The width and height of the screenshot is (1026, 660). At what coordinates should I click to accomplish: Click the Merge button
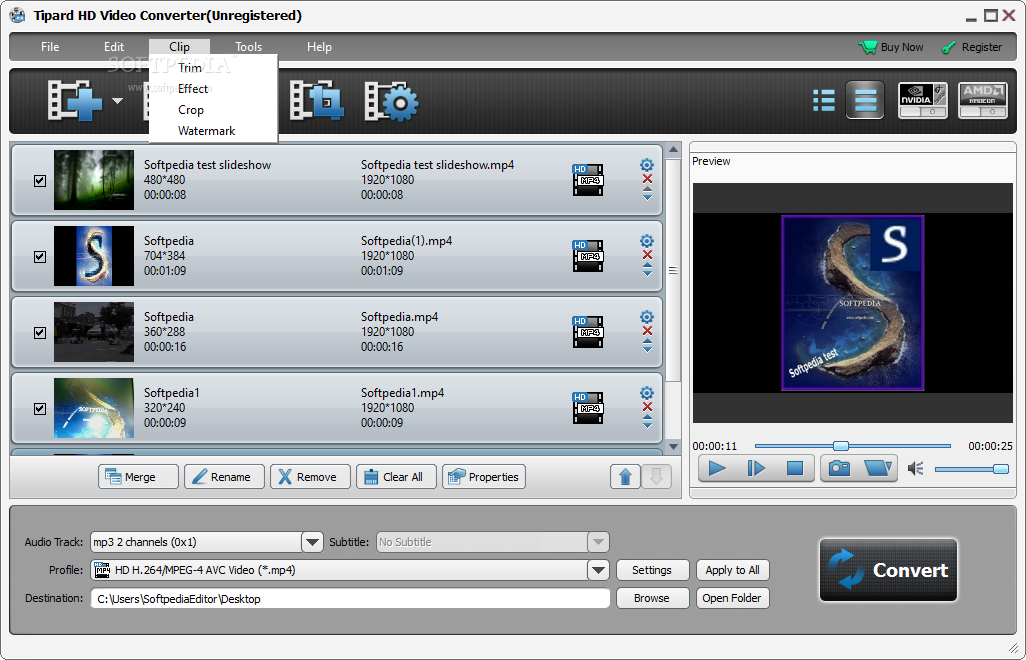[x=138, y=477]
